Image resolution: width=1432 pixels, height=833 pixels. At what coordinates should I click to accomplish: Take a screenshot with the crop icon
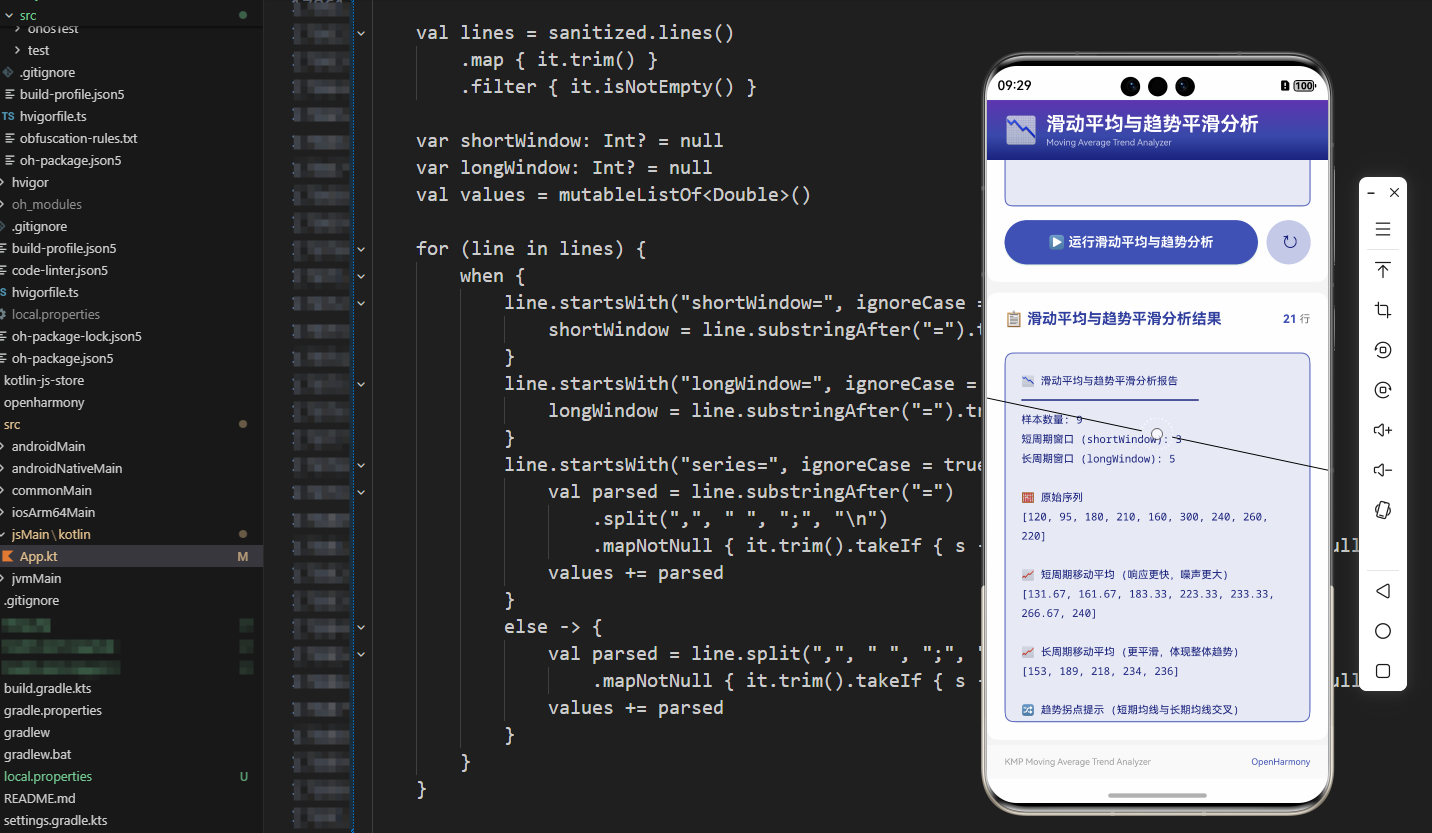tap(1383, 310)
